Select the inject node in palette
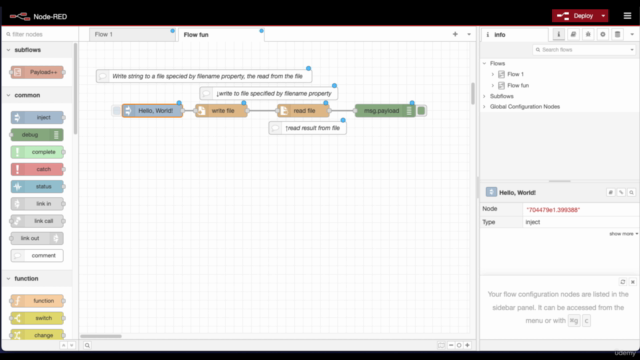Screen dimensions: 640x360 37,118
